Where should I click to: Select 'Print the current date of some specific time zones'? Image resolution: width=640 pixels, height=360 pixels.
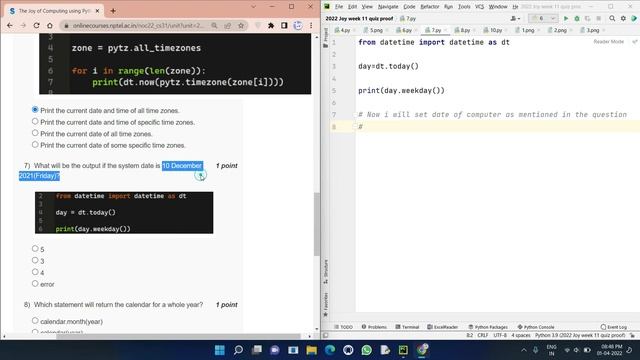pyautogui.click(x=35, y=144)
